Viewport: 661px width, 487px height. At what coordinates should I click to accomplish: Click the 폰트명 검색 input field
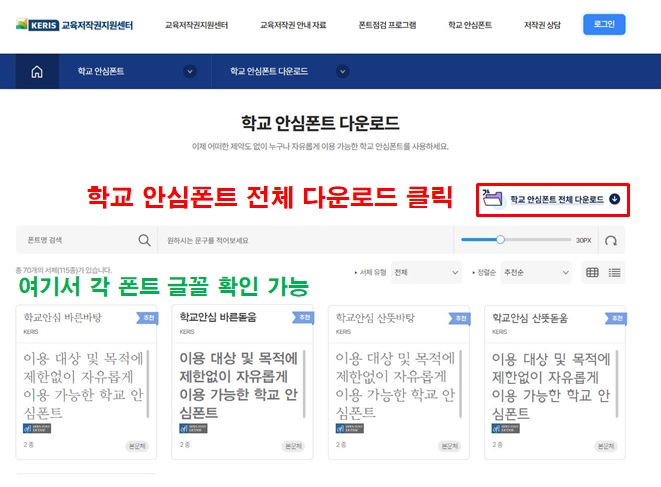[x=80, y=240]
